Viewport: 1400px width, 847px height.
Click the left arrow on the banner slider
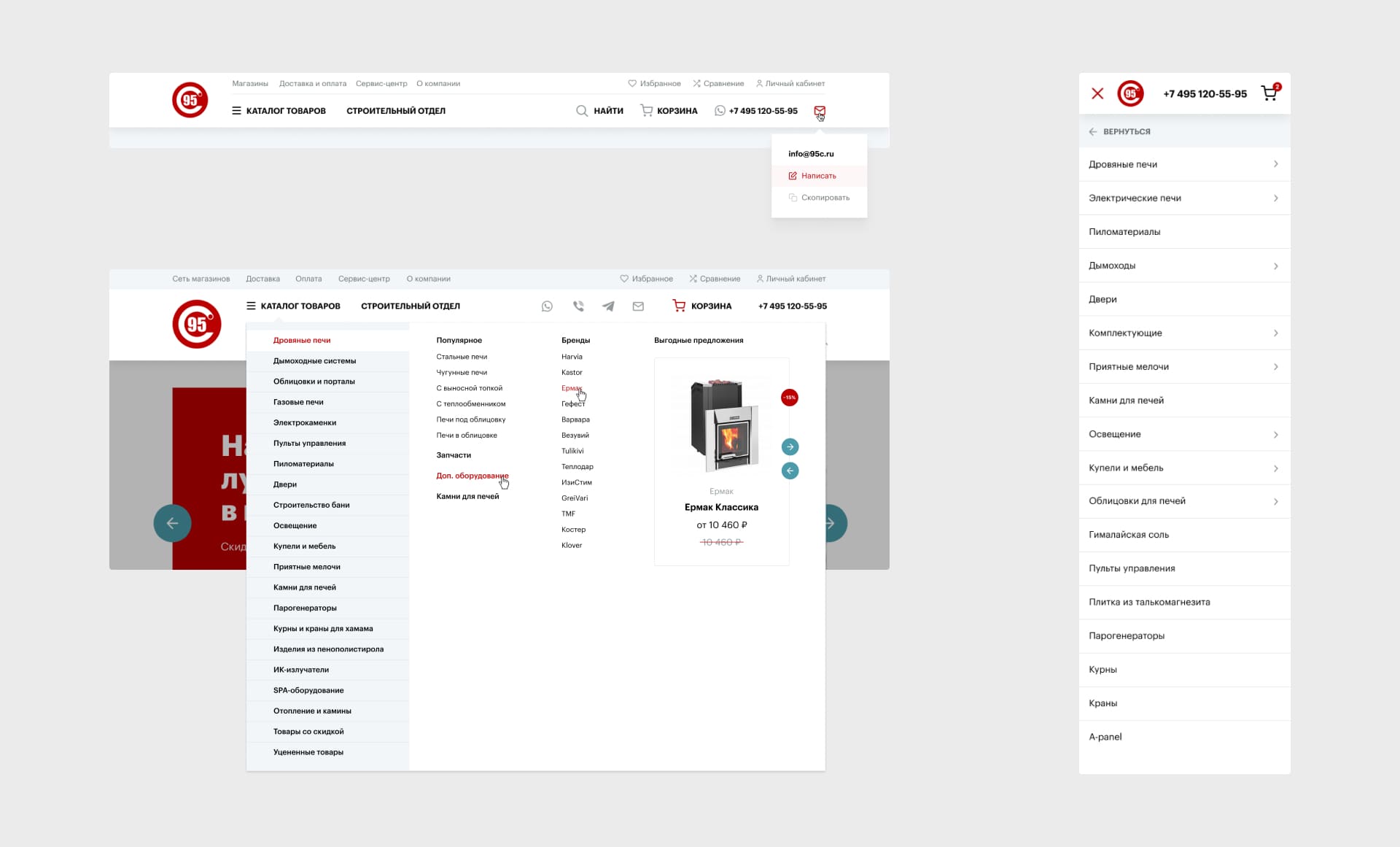coord(172,523)
